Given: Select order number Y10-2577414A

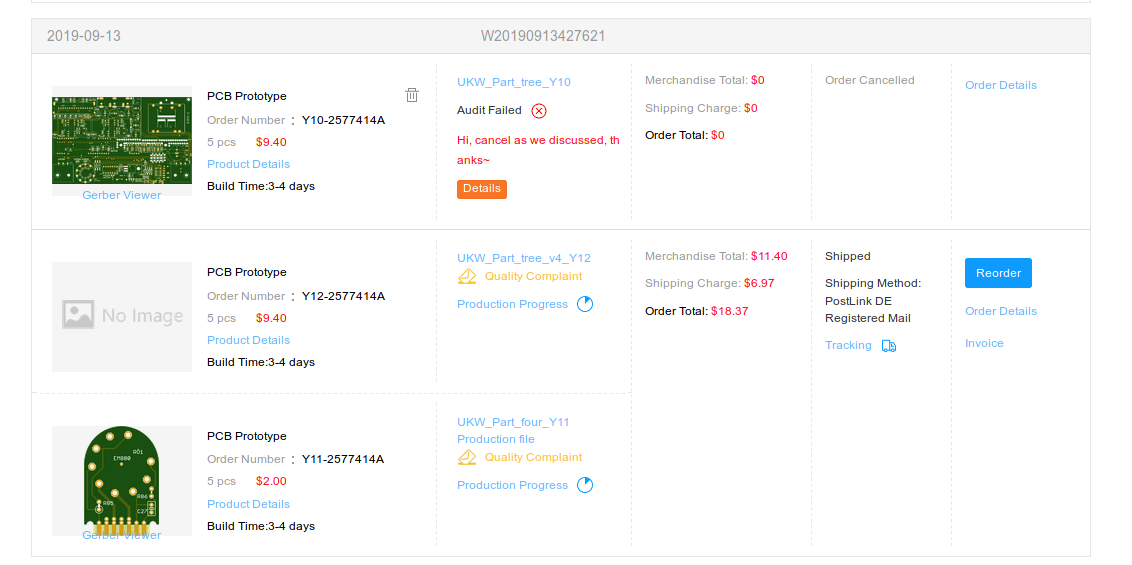Looking at the screenshot, I should point(344,121).
